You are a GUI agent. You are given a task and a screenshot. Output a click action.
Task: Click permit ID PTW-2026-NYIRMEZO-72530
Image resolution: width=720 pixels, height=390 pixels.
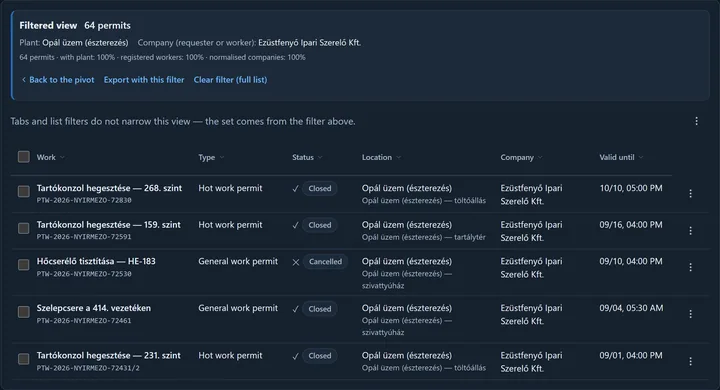[84, 274]
